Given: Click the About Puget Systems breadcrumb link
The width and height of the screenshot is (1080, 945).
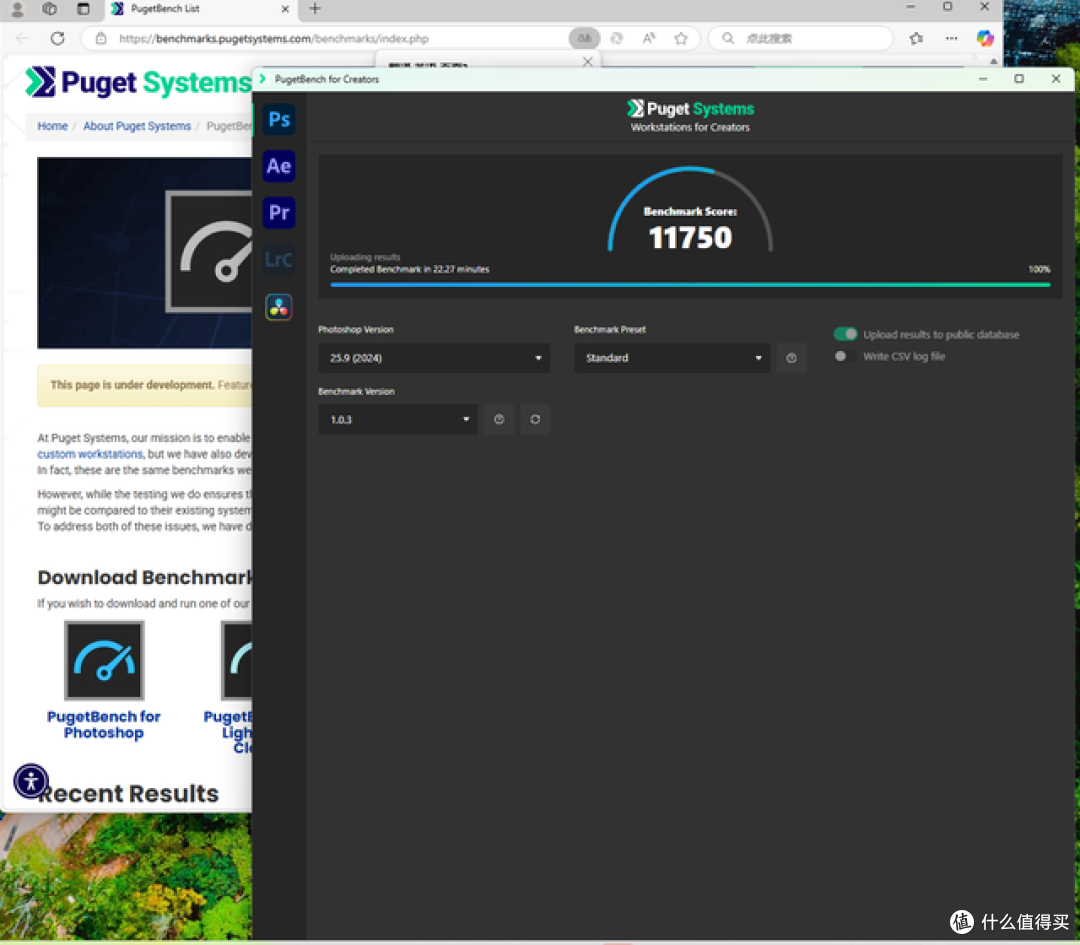Looking at the screenshot, I should click(137, 126).
